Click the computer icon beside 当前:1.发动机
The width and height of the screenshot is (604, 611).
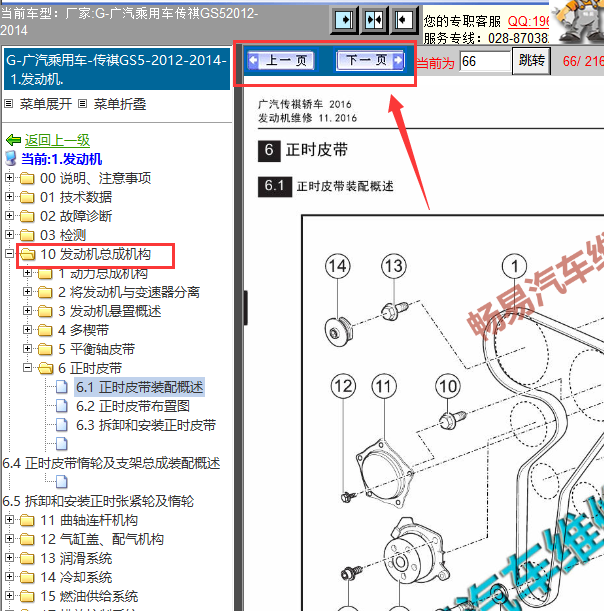11,159
